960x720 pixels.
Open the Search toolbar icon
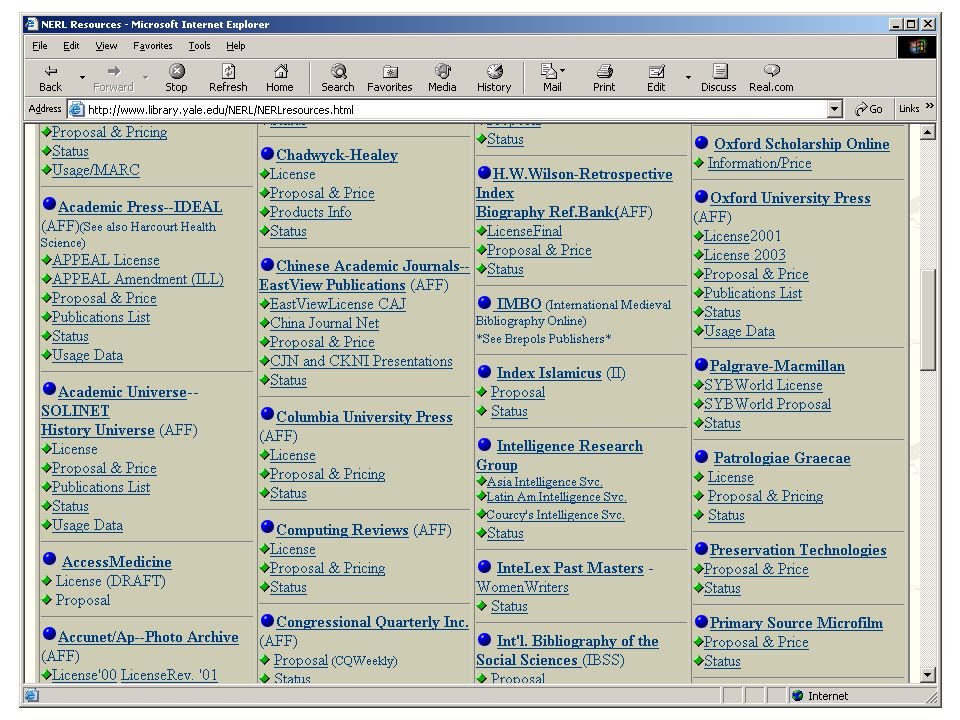[338, 78]
